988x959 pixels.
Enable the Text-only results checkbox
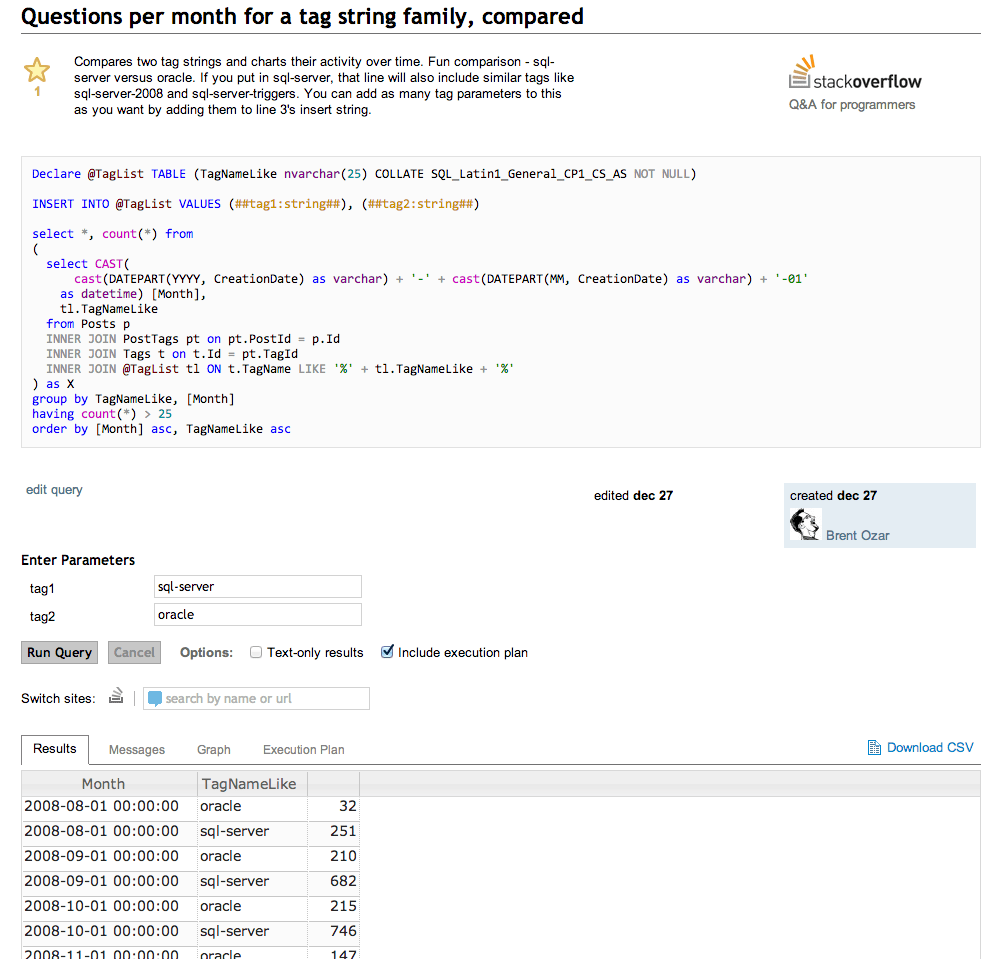[x=255, y=652]
